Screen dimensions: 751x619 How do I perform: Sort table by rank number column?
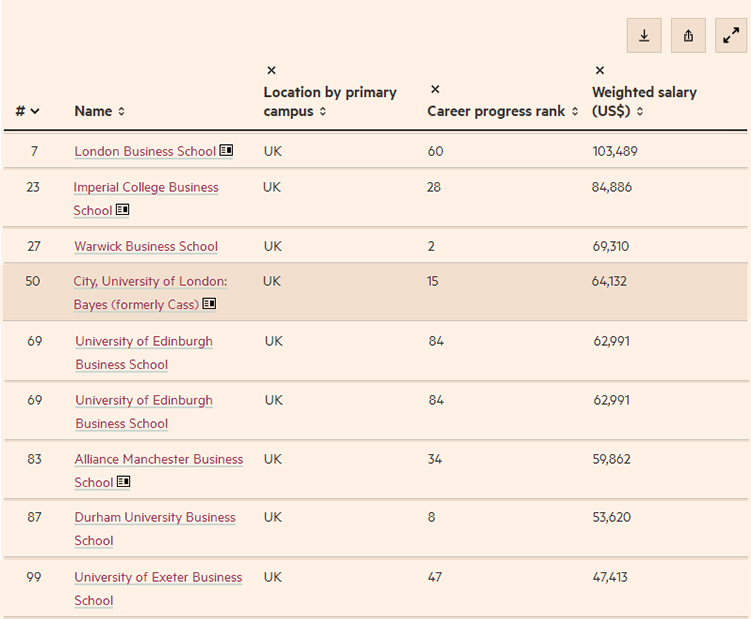coord(28,111)
